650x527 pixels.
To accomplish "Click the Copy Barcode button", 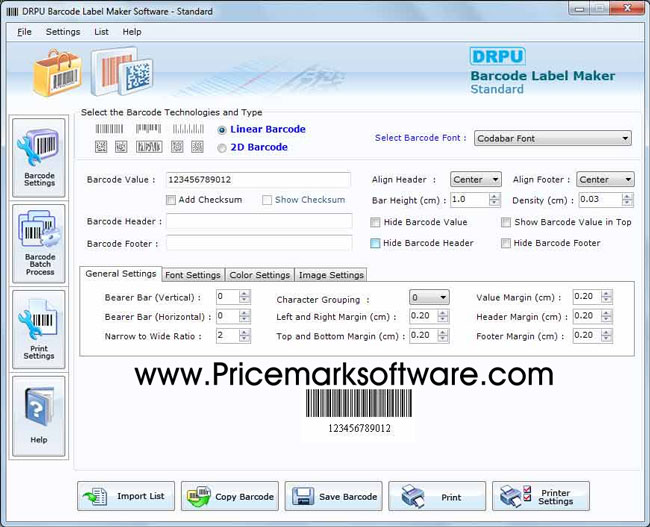I will pyautogui.click(x=230, y=496).
